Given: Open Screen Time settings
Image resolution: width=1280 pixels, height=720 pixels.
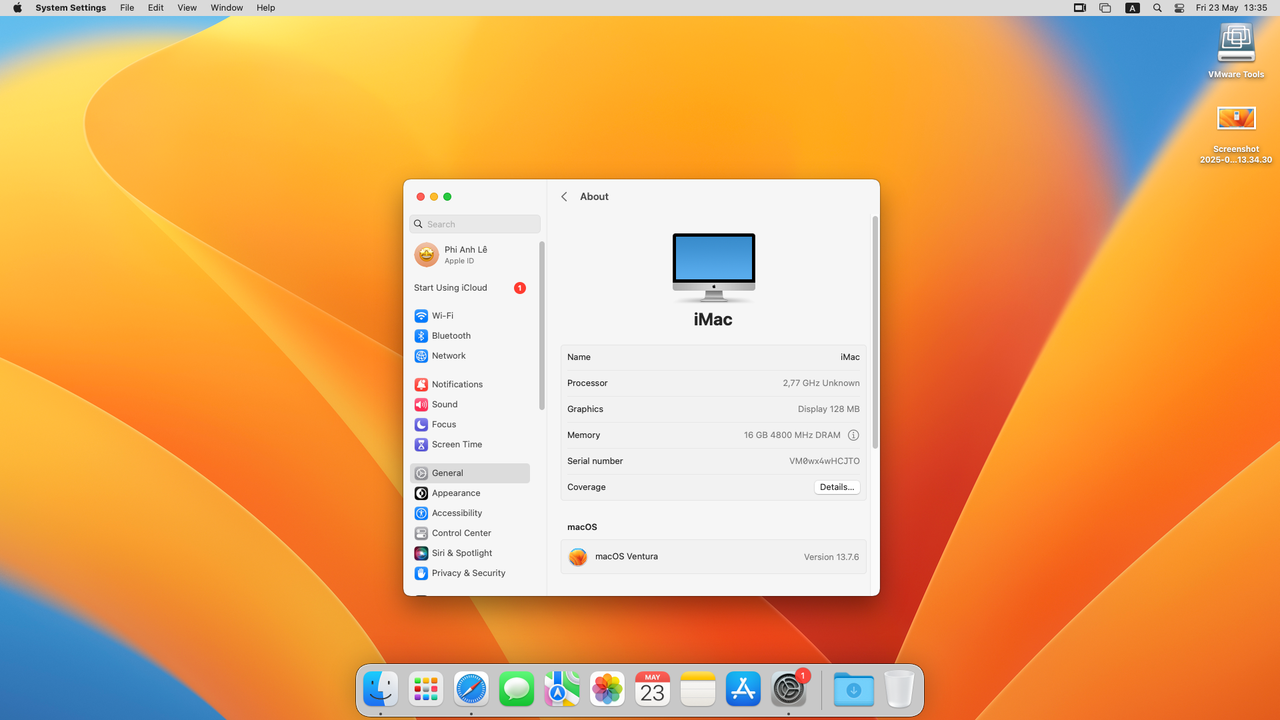Looking at the screenshot, I should click(x=470, y=444).
